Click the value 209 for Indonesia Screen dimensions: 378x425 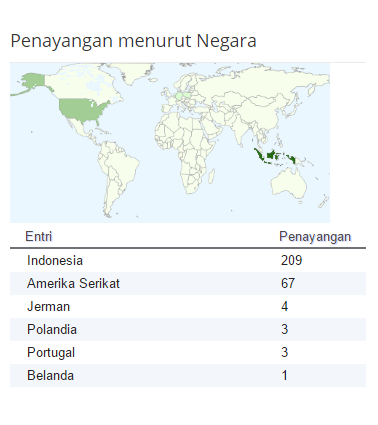pos(291,260)
